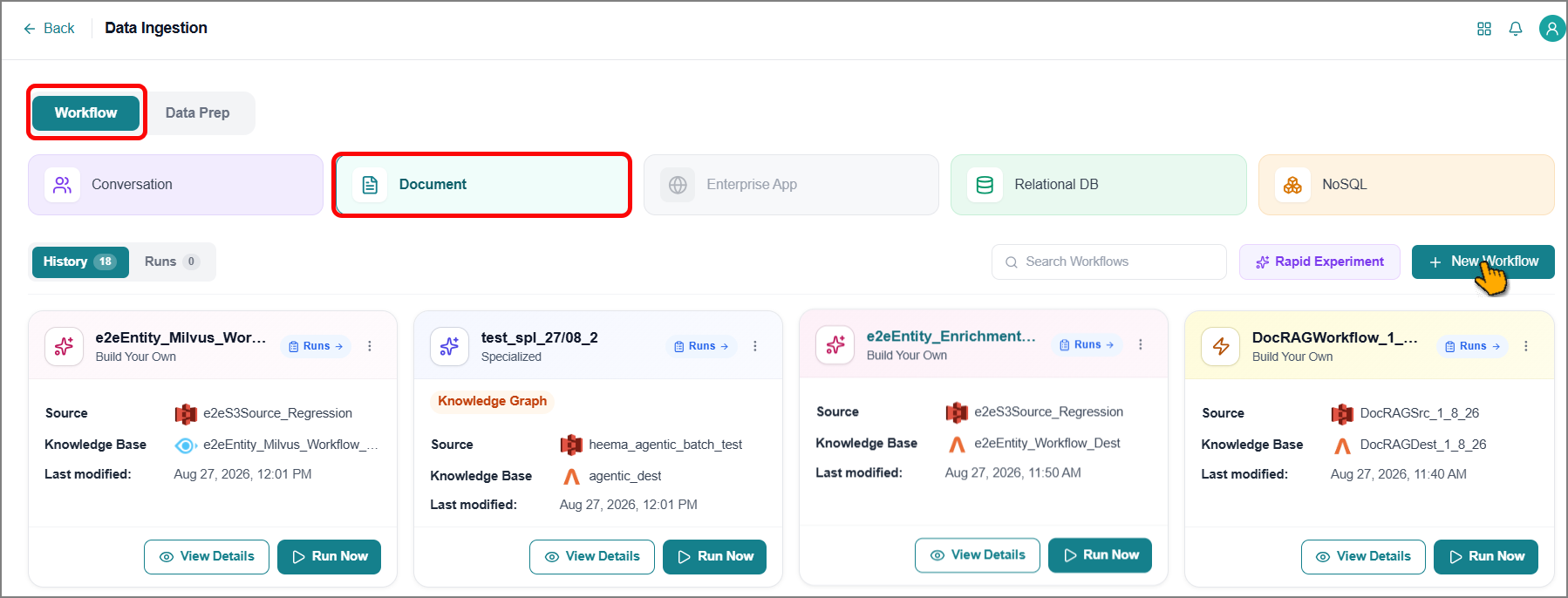Open more options for e2eEntity_Milvus_Wor... card
This screenshot has width=1568, height=598.
pos(370,346)
